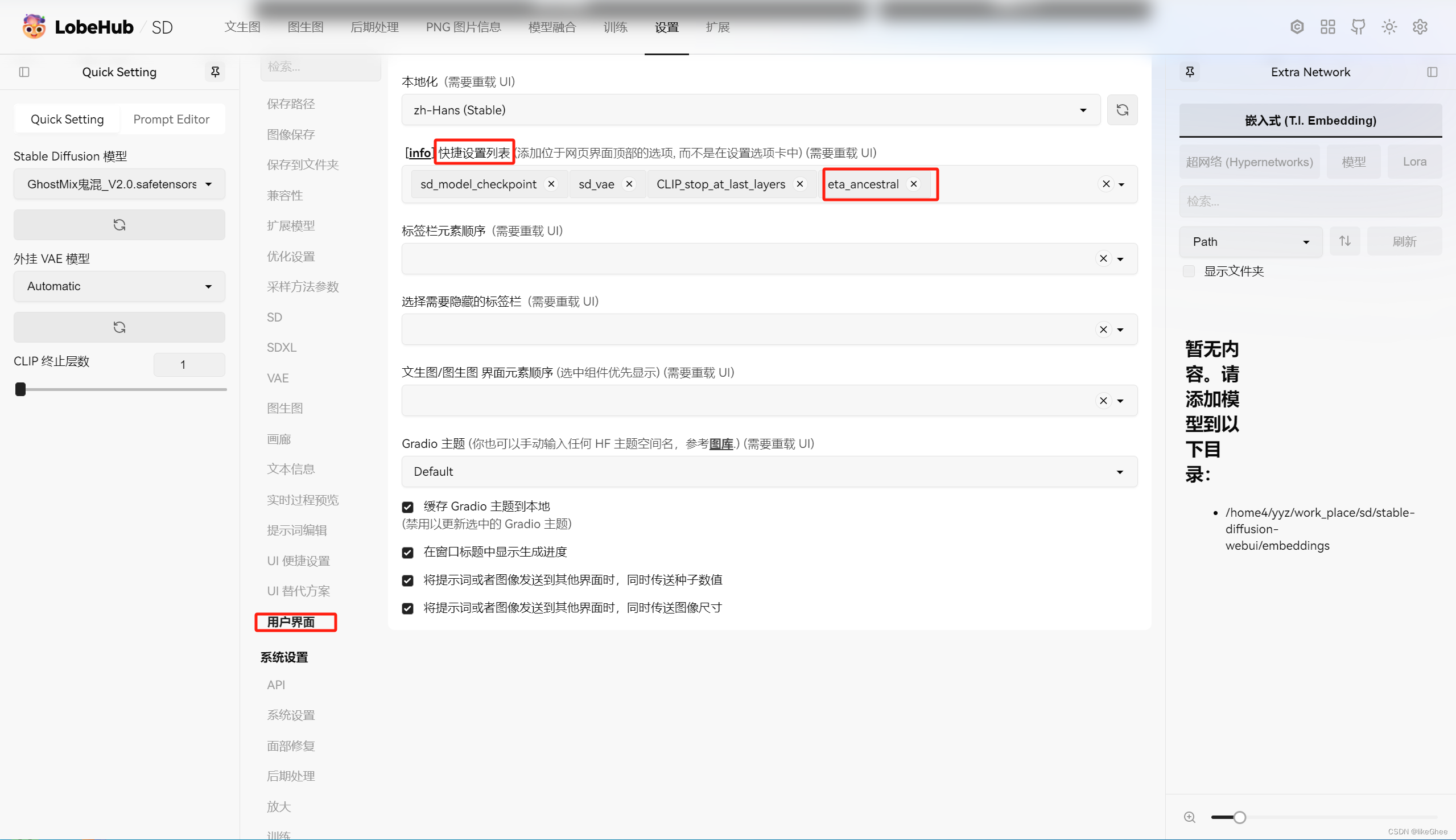Drag the CLIP 终止层数 slider

pos(19,389)
